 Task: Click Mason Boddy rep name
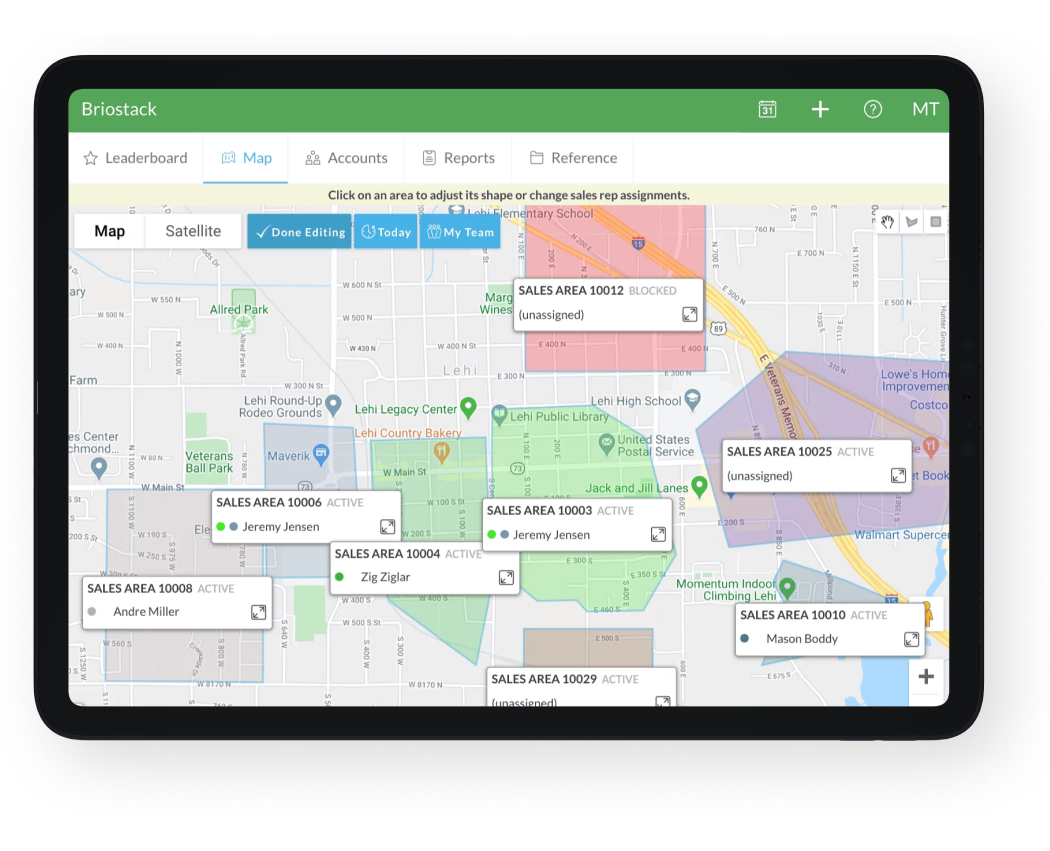(802, 639)
